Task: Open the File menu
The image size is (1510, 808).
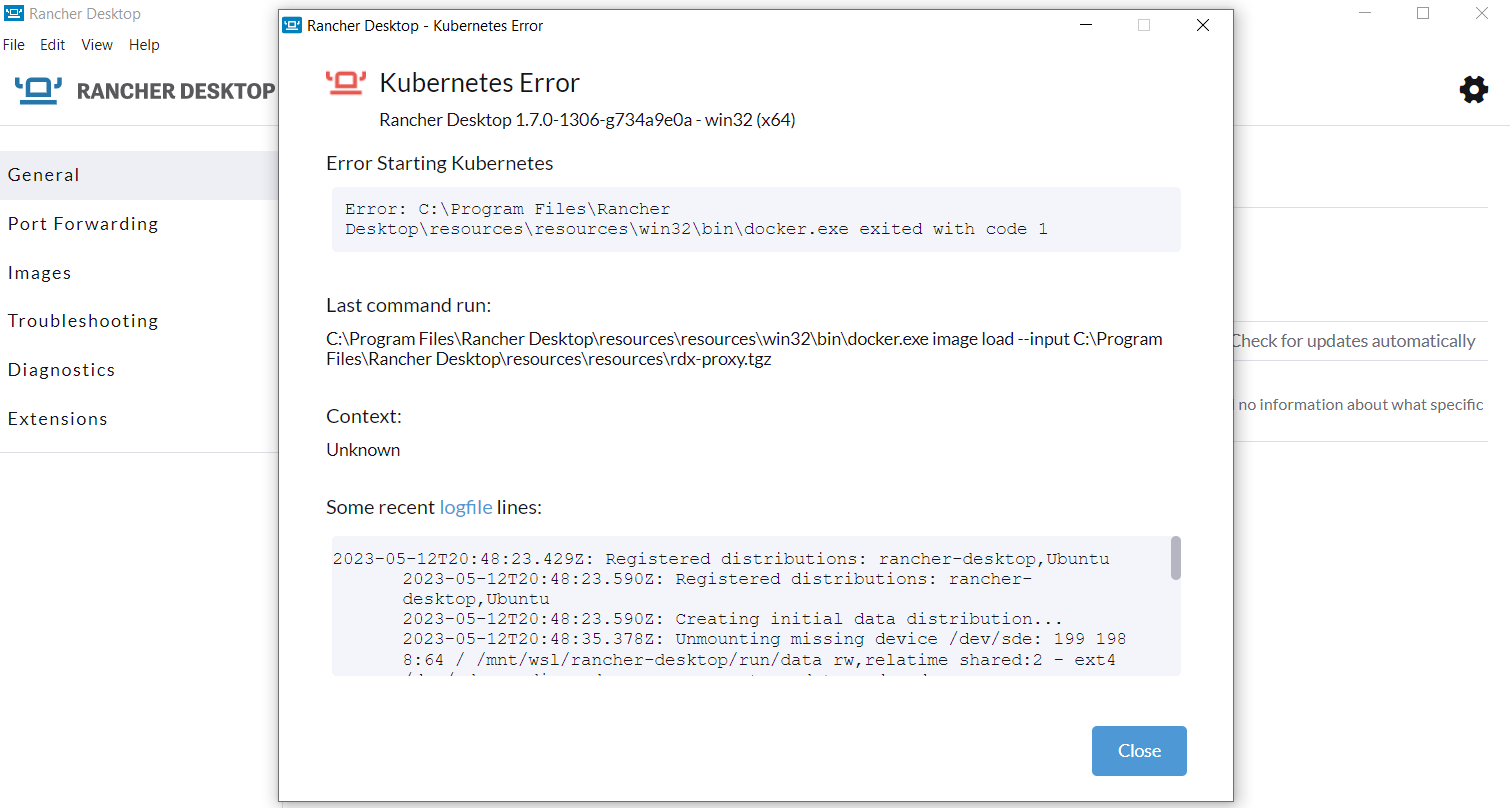Action: 14,44
